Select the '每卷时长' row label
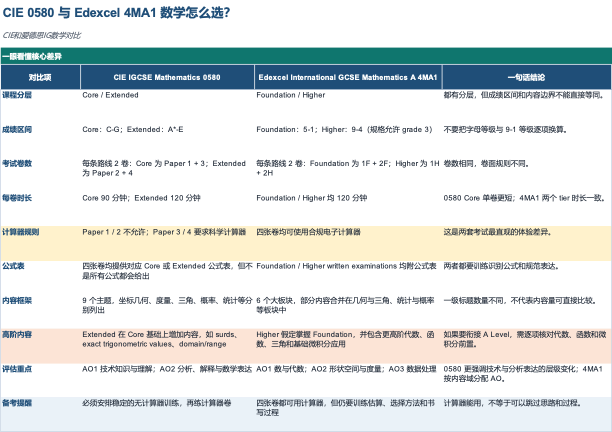The width and height of the screenshot is (612, 432). [17, 198]
